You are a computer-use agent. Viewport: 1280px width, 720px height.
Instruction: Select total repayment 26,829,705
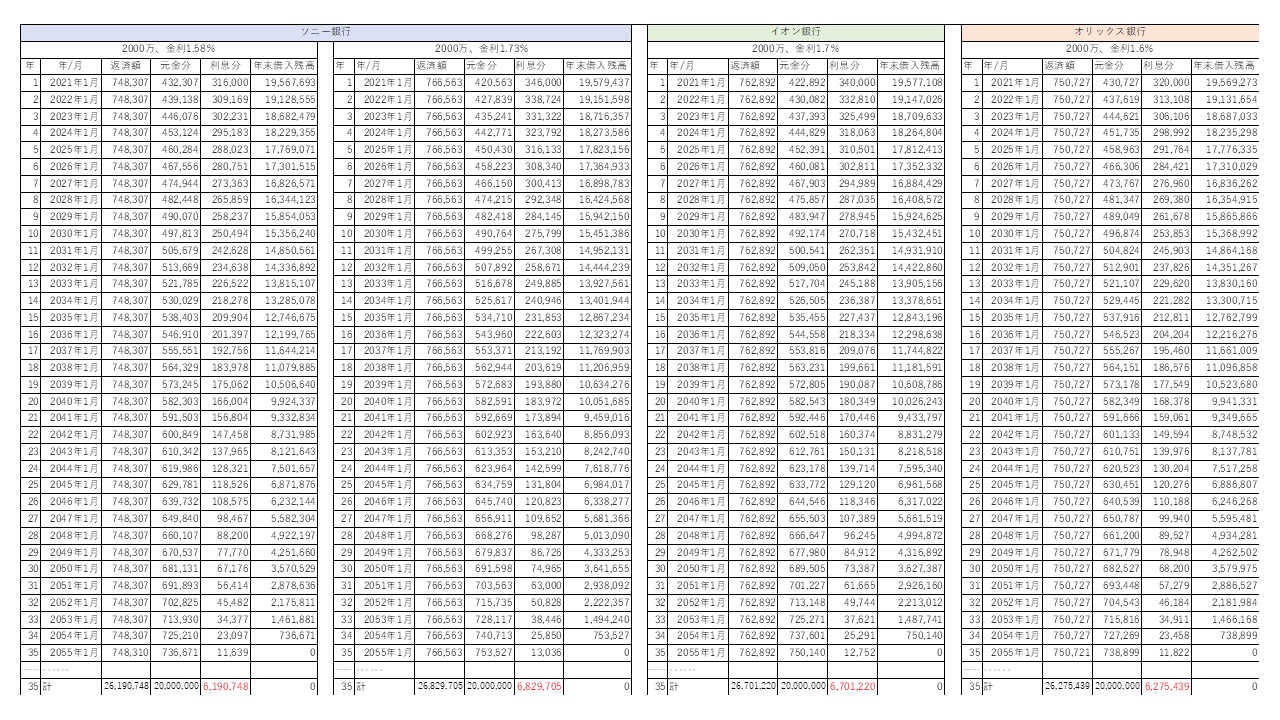440,687
